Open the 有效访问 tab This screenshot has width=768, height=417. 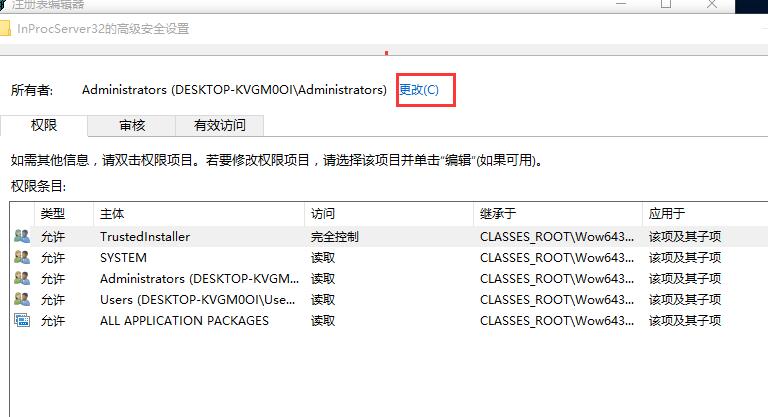219,125
